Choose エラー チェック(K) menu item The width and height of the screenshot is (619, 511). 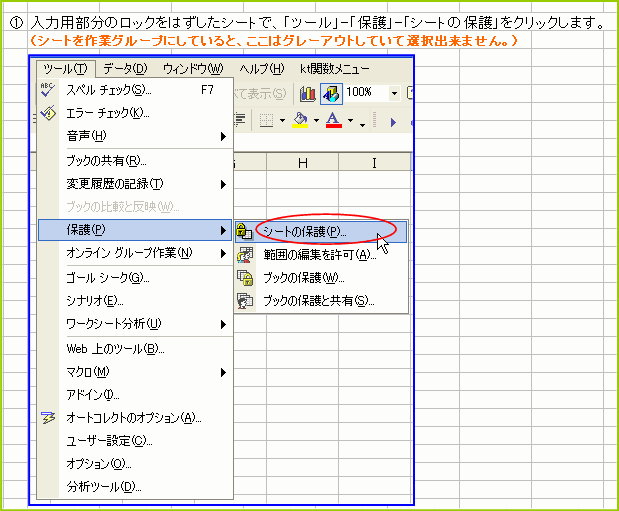[x=135, y=113]
